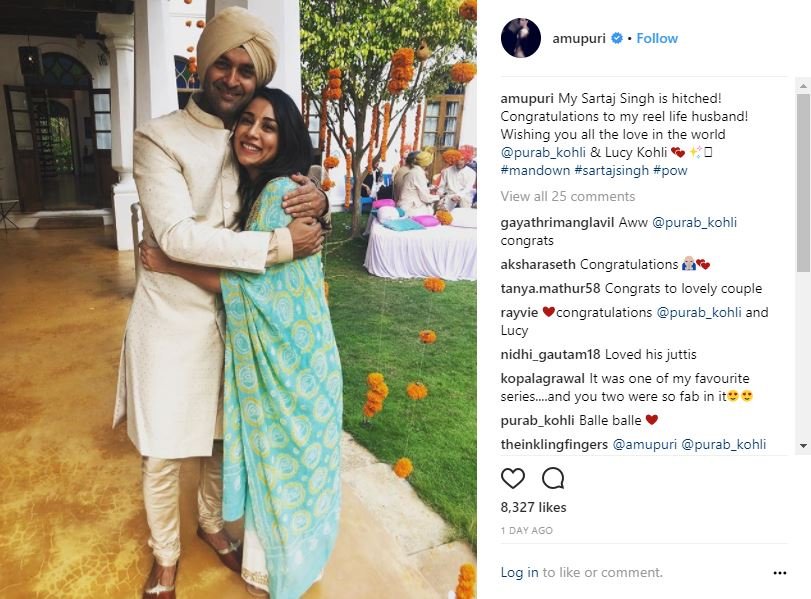Open the three-dot more options menu
Image resolution: width=811 pixels, height=599 pixels.
click(779, 573)
